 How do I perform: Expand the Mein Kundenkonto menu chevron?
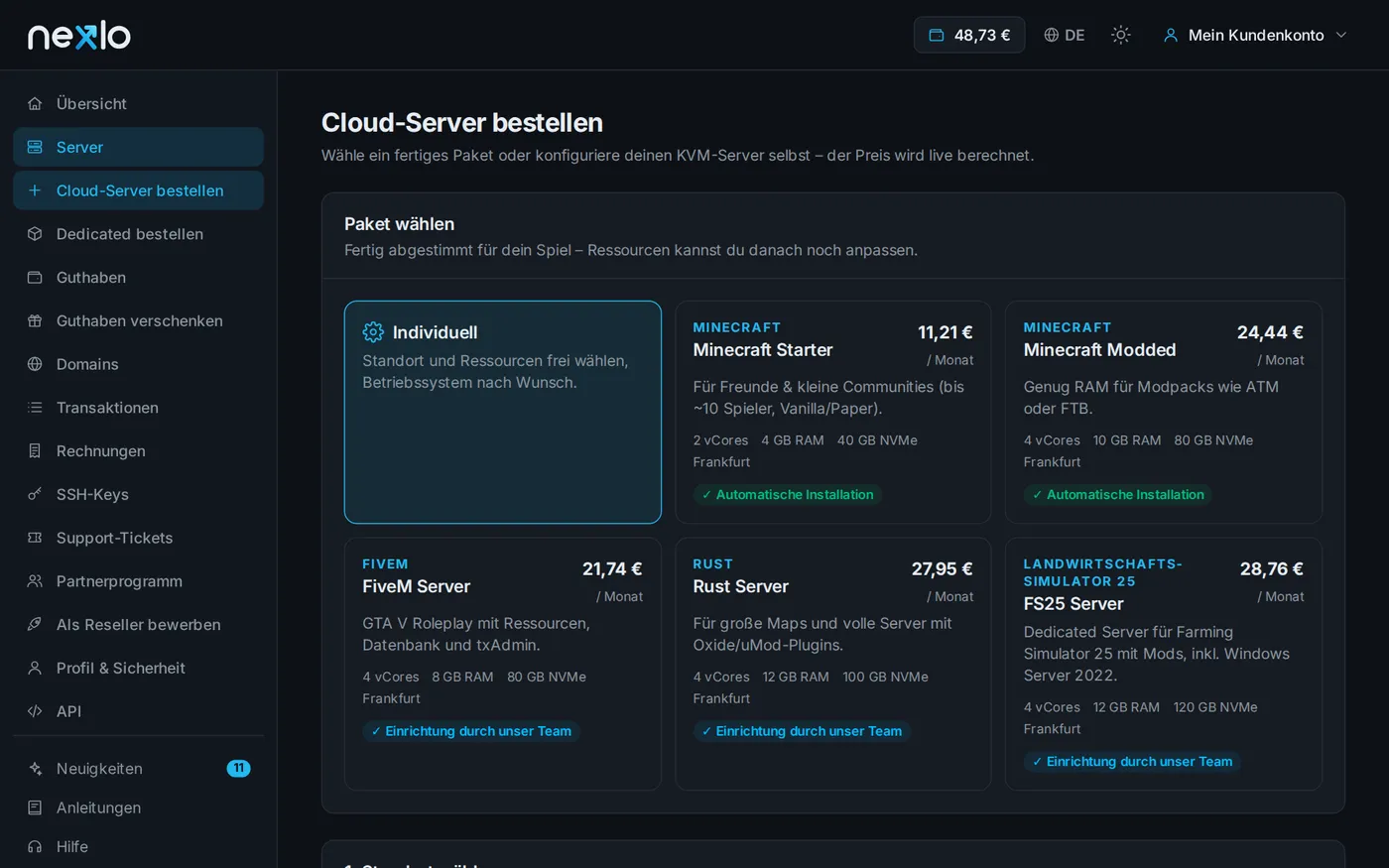pyautogui.click(x=1341, y=35)
